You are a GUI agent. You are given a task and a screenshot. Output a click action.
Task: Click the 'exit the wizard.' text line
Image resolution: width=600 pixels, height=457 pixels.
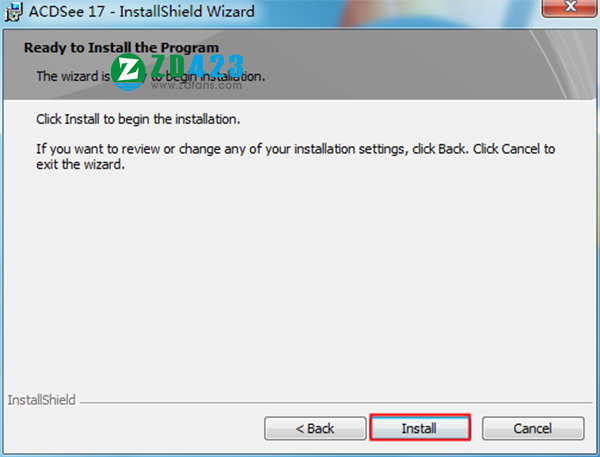[80, 165]
